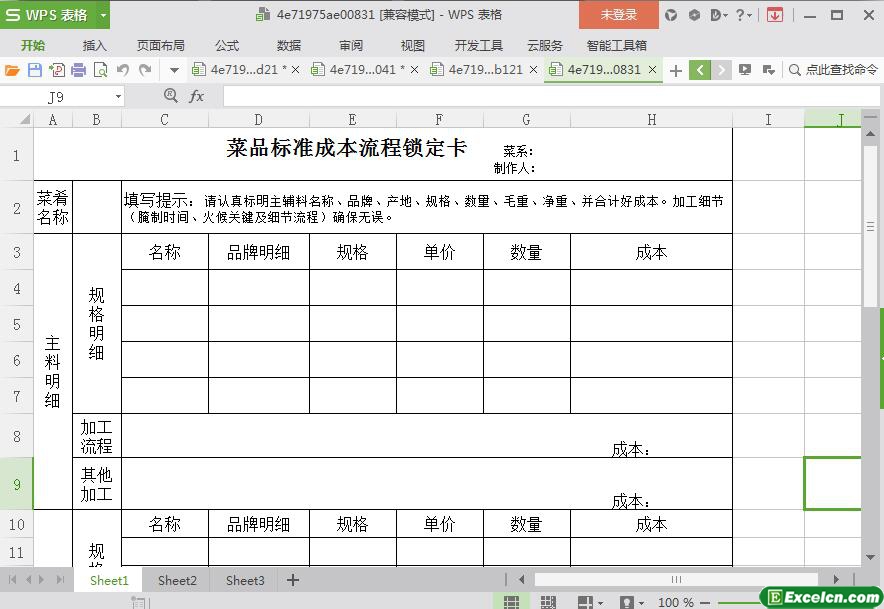Switch to normal view in status bar
This screenshot has height=609, width=884.
coord(511,602)
